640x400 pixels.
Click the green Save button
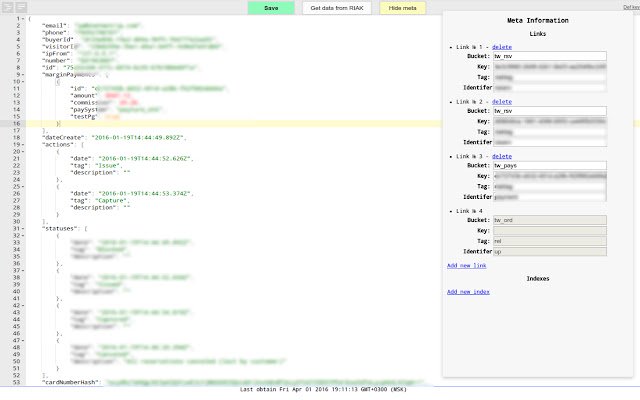coord(271,8)
